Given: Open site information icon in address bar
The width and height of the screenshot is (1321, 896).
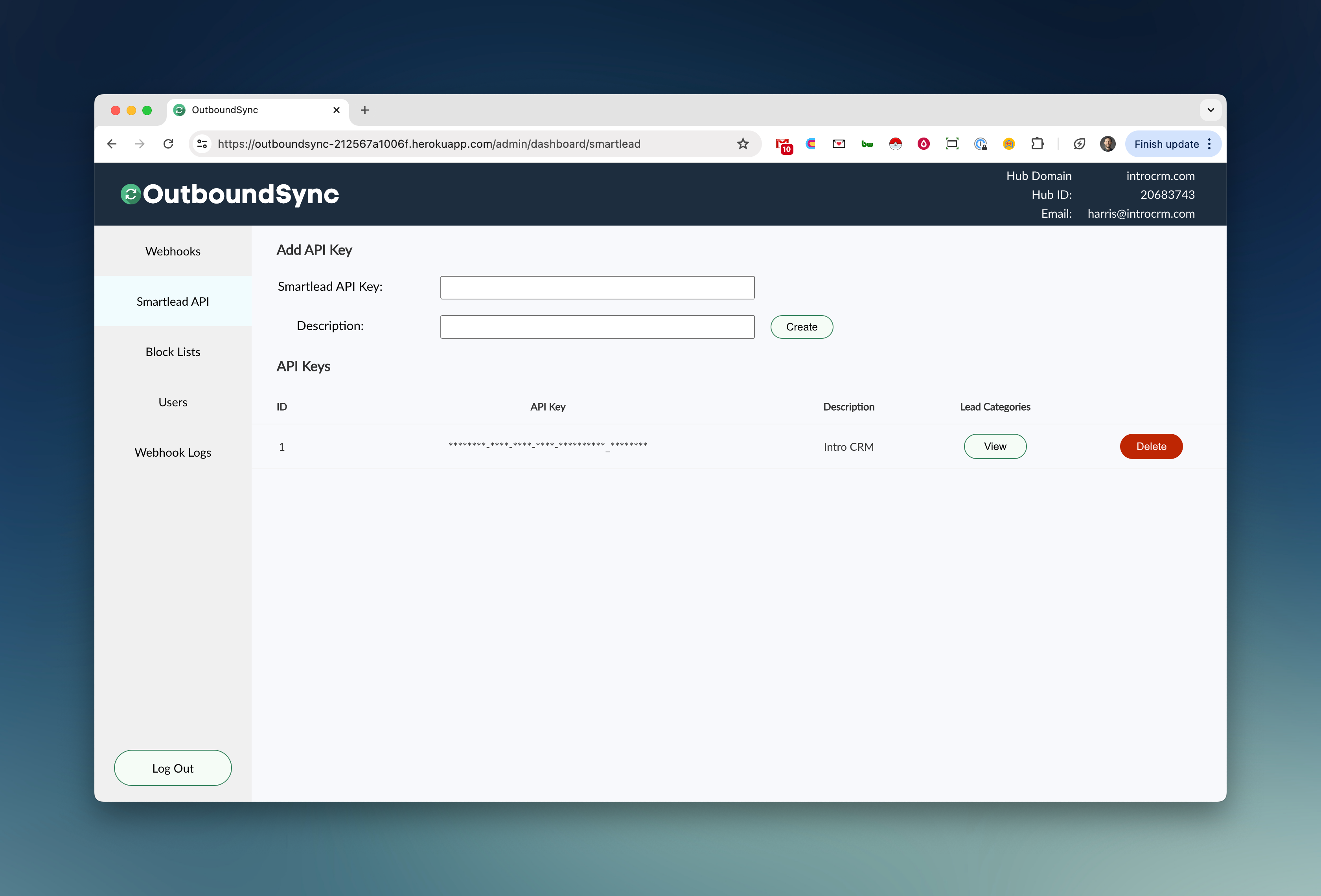Looking at the screenshot, I should click(202, 144).
